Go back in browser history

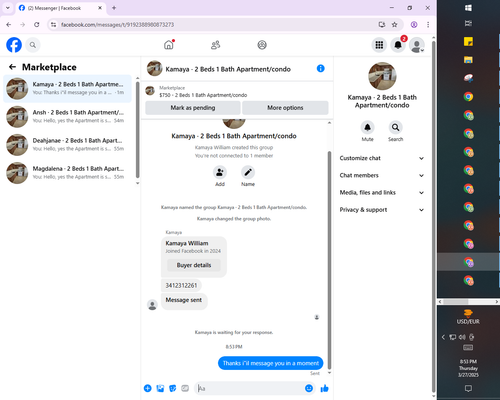pyautogui.click(x=9, y=25)
